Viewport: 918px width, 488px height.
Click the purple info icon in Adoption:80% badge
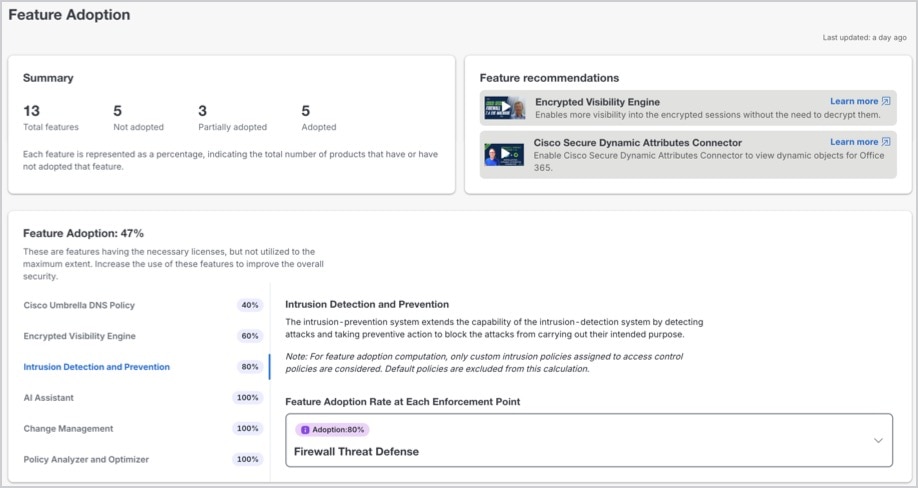pos(305,430)
